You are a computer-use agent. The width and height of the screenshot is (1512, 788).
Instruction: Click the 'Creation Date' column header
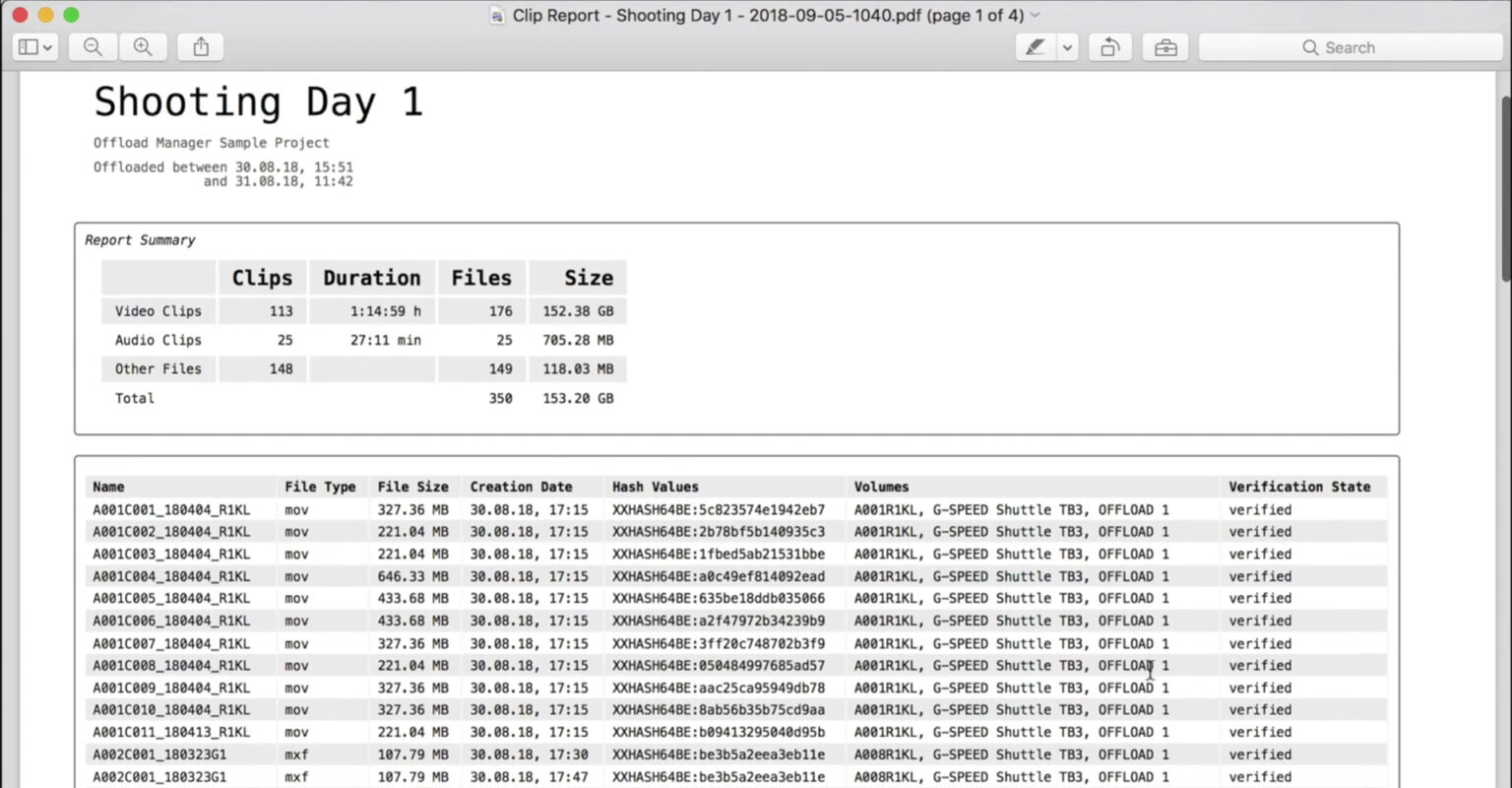(x=521, y=487)
